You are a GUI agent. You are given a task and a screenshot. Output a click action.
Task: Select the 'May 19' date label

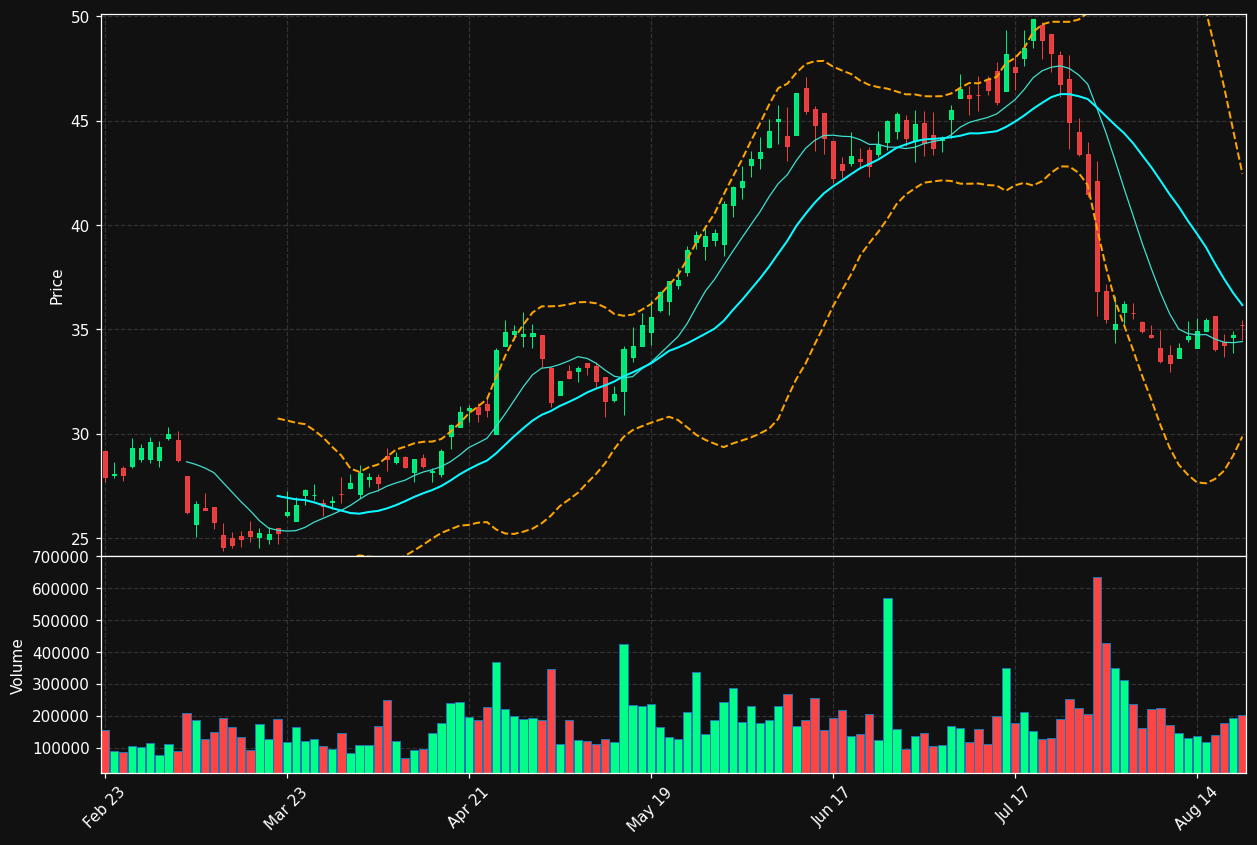(651, 808)
